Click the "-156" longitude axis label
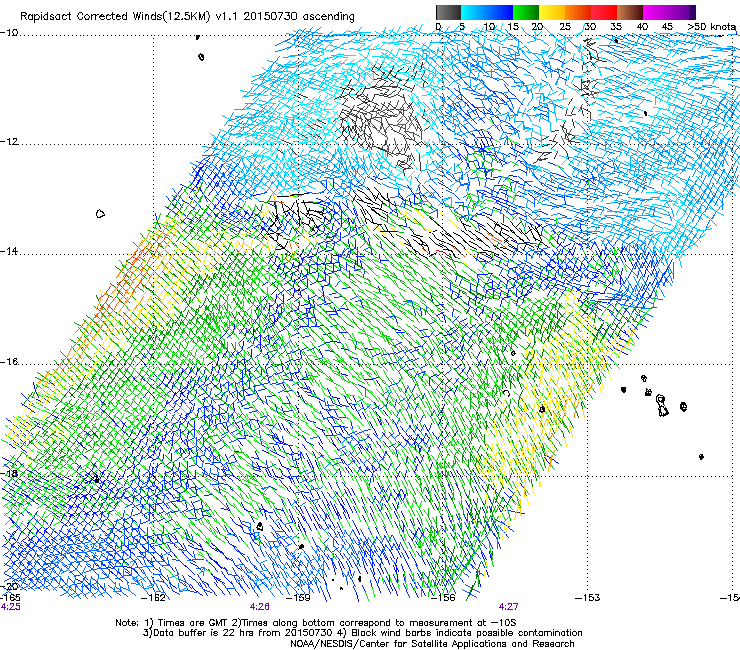Image resolution: width=740 pixels, height=650 pixels. [444, 598]
